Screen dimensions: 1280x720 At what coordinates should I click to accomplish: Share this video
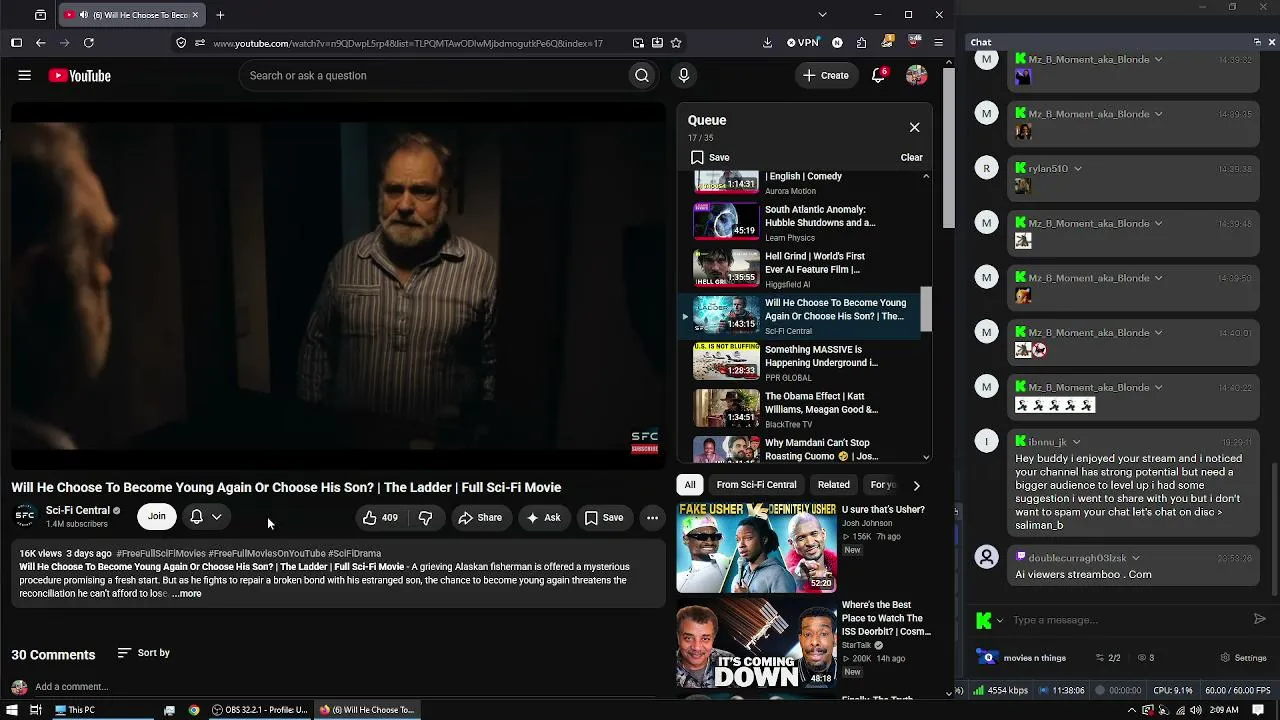(480, 517)
